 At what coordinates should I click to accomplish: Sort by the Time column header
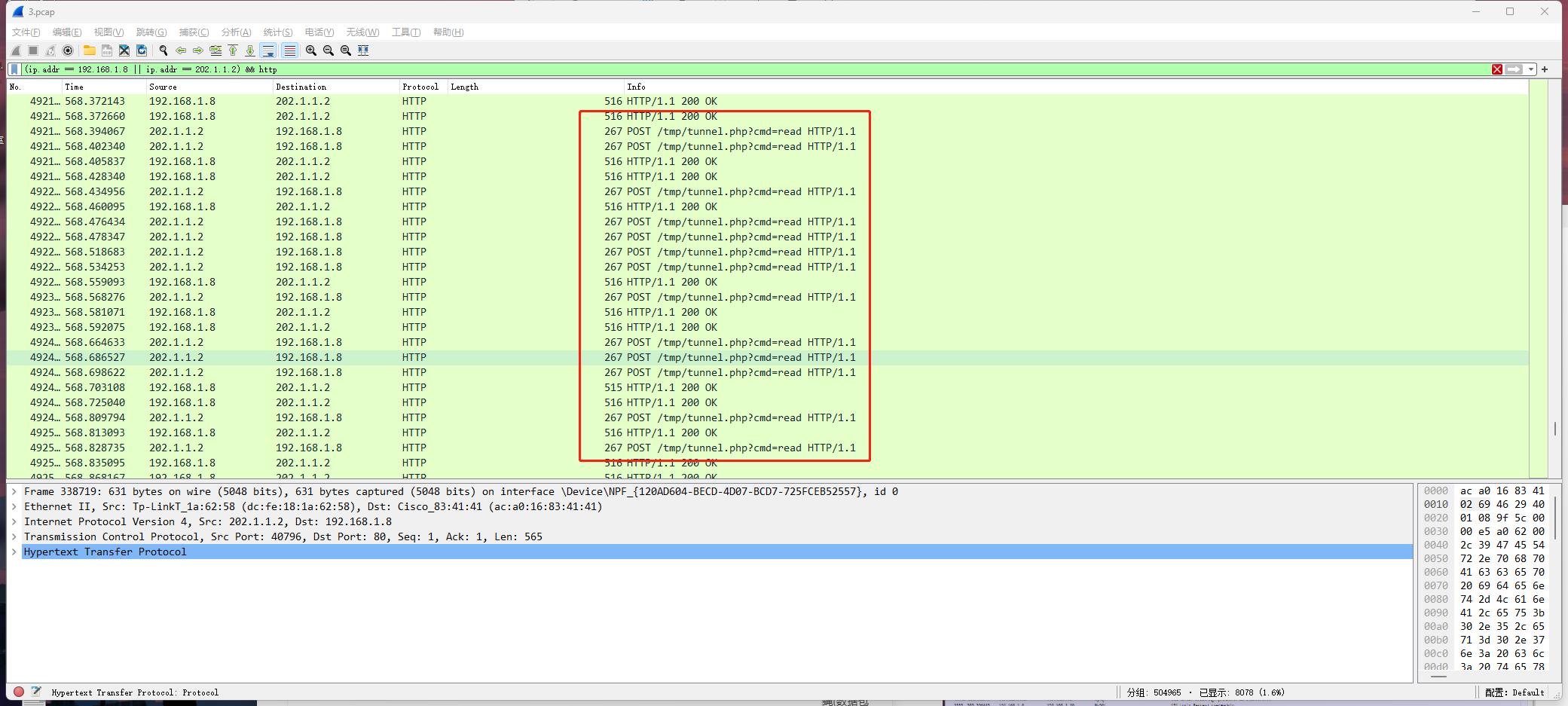click(104, 87)
